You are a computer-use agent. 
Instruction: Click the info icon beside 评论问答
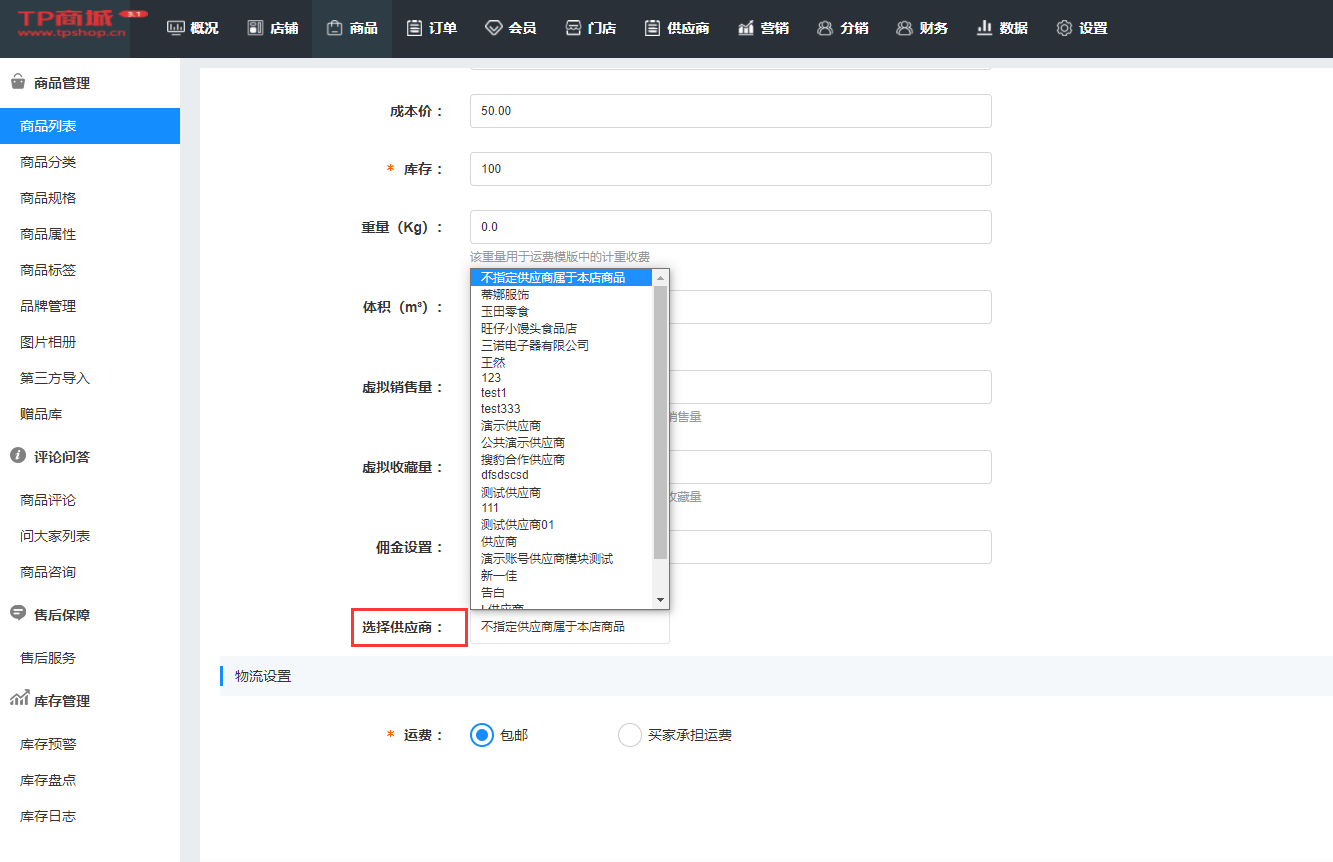(18, 456)
